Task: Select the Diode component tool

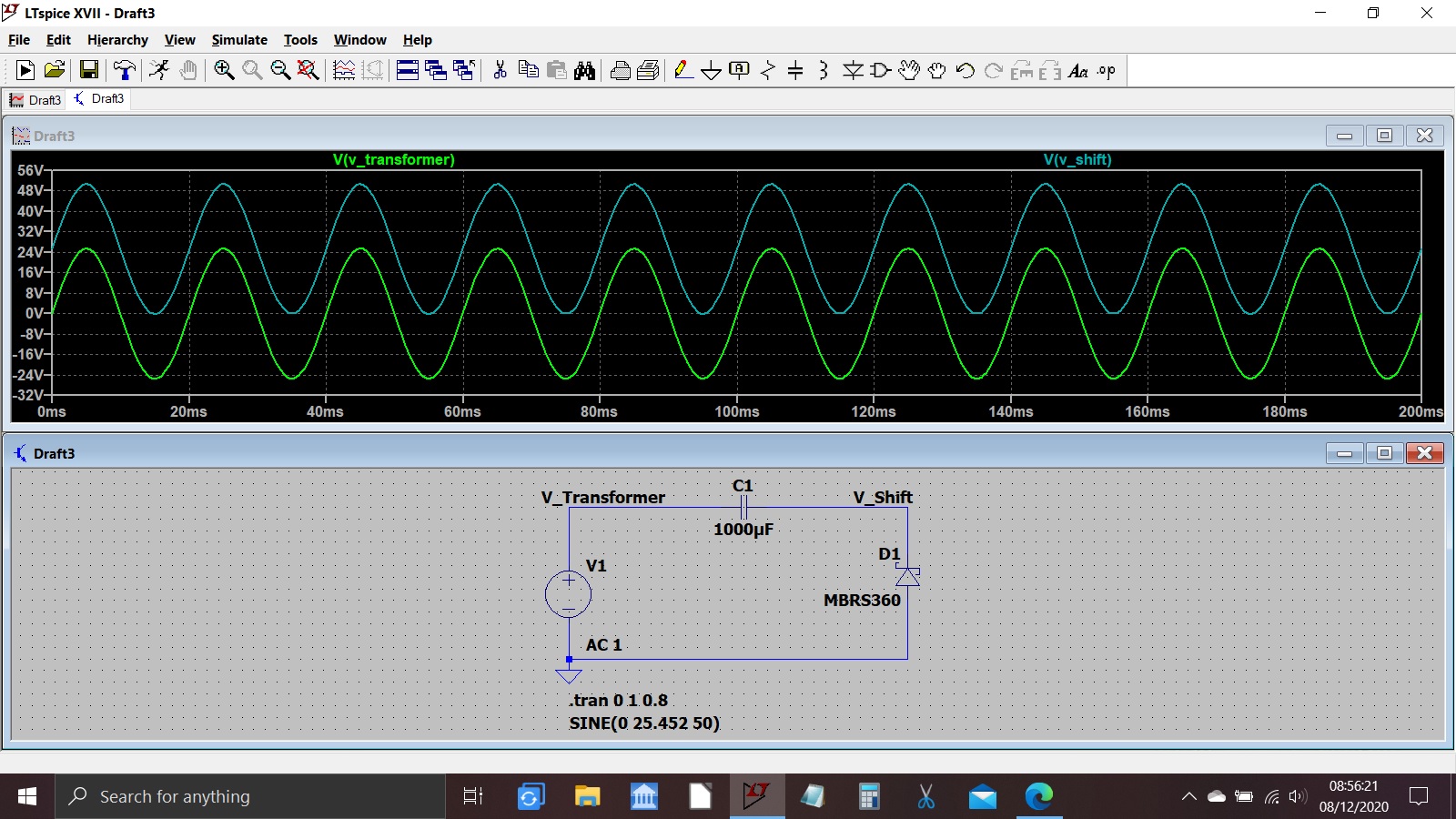Action: [853, 70]
